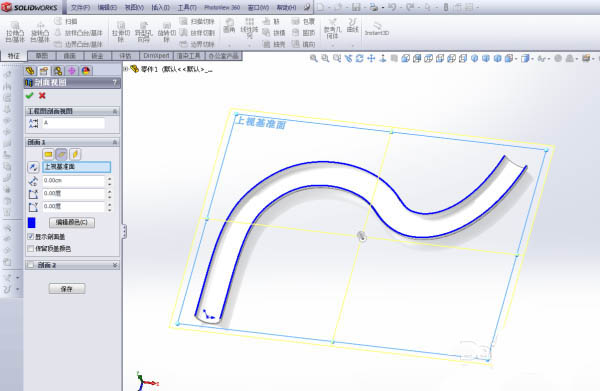Switch to DimXpert tab
The image size is (600, 391).
pyautogui.click(x=156, y=56)
